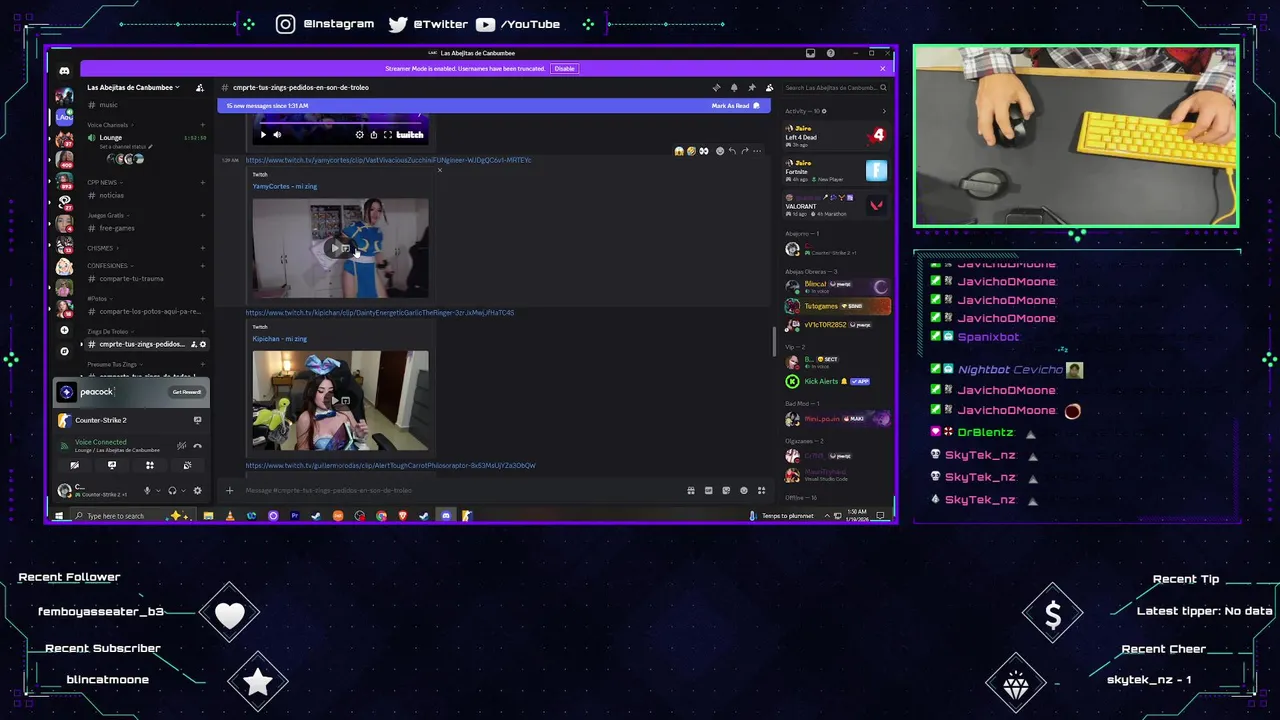The image size is (1280, 720).
Task: Collapse the Voice Channels category
Action: pos(108,125)
